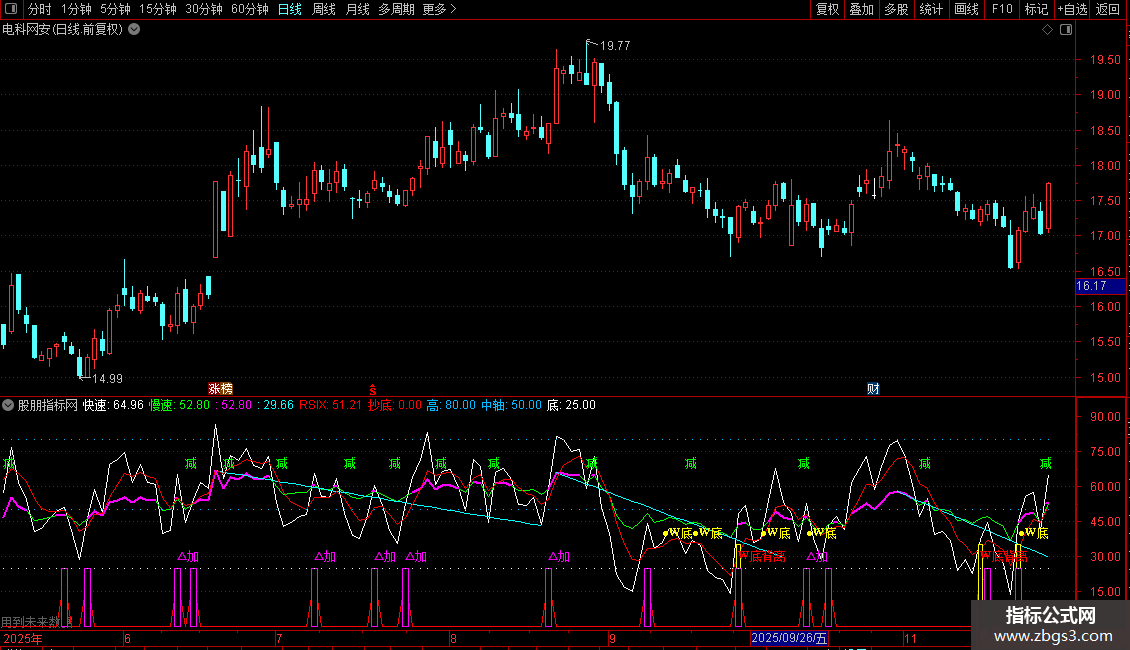Expand the 股朋指标网 indicator dropdown arrow
Screen dimensions: 1130x650
(9, 405)
